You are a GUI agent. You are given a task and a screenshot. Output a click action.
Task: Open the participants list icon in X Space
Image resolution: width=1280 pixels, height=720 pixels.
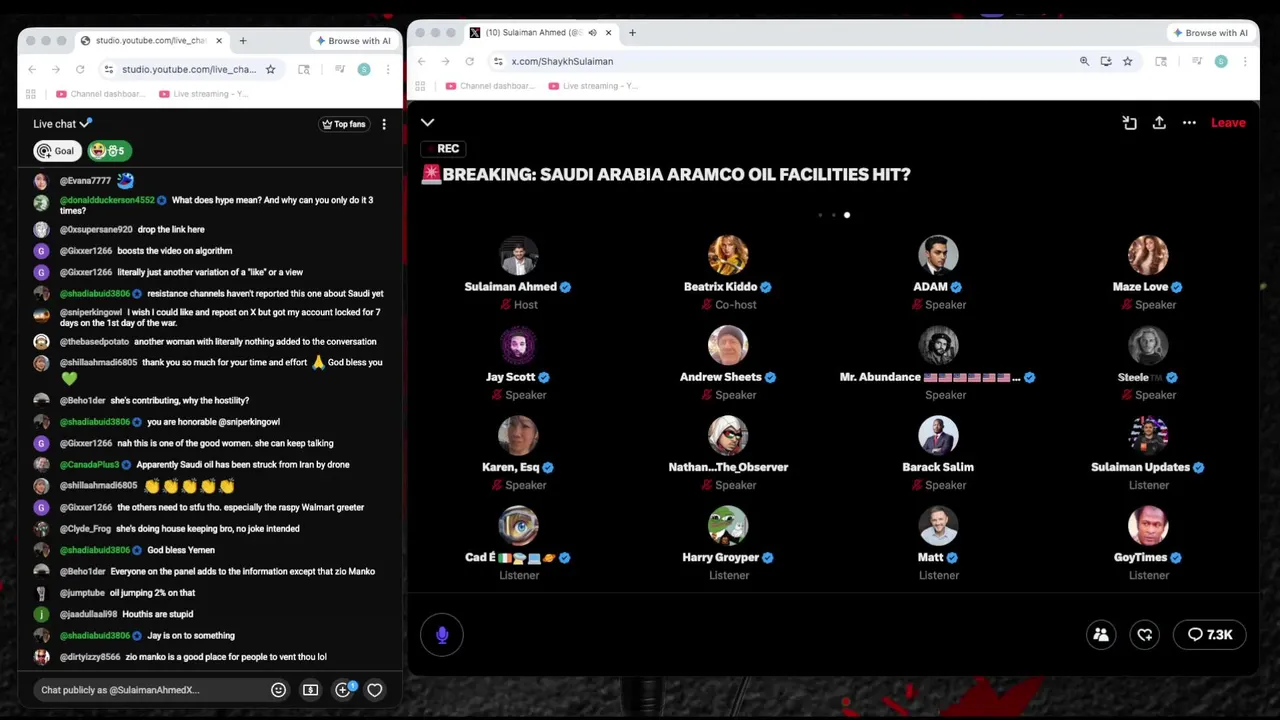pyautogui.click(x=1101, y=634)
